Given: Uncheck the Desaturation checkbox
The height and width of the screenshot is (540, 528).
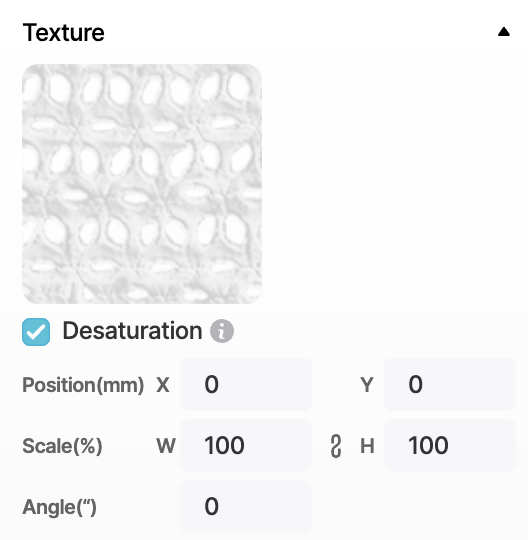Looking at the screenshot, I should (36, 332).
